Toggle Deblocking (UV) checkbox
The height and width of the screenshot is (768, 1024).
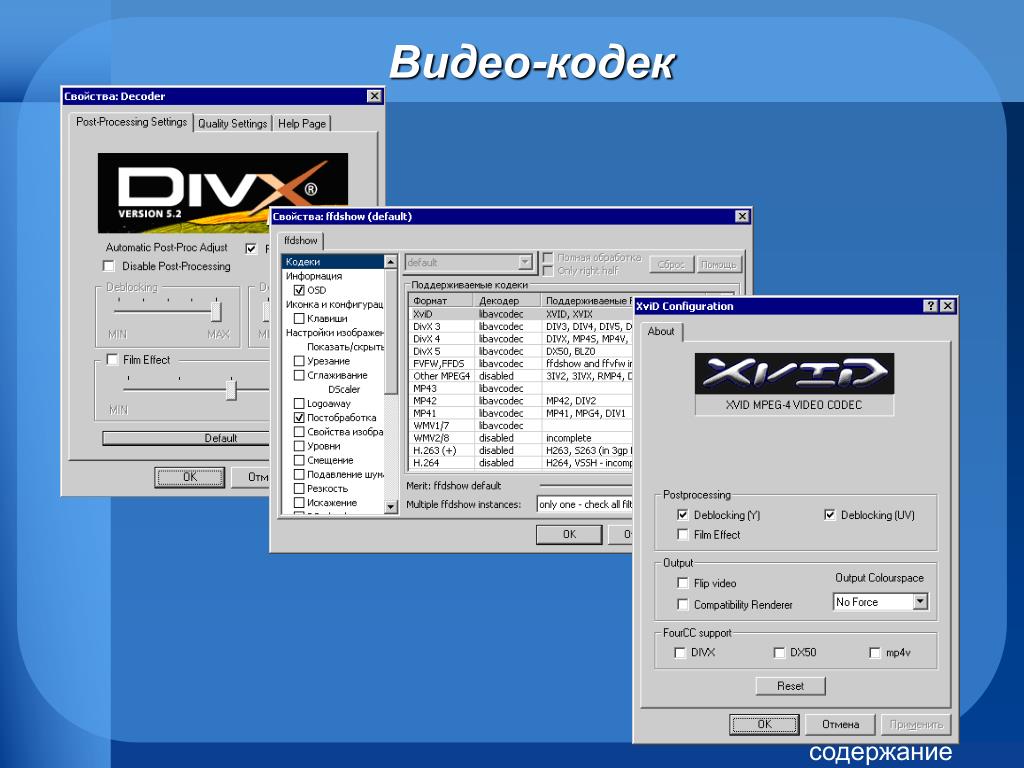pyautogui.click(x=830, y=515)
